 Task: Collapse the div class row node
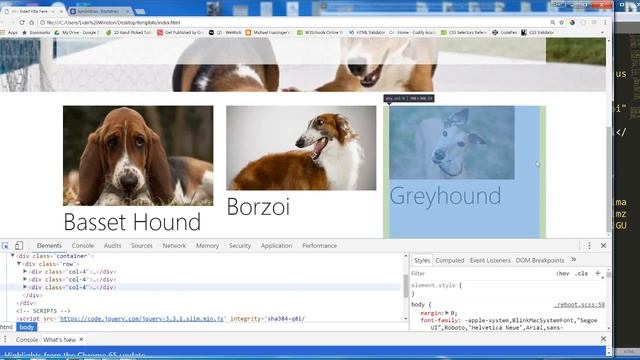click(19, 264)
